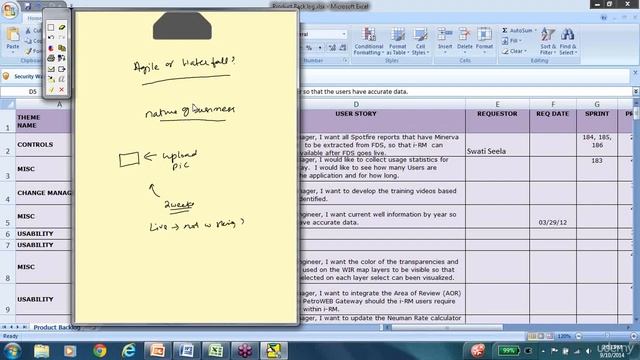Open the Excel Office button menu
Image resolution: width=640 pixels, height=360 pixels.
tap(9, 10)
